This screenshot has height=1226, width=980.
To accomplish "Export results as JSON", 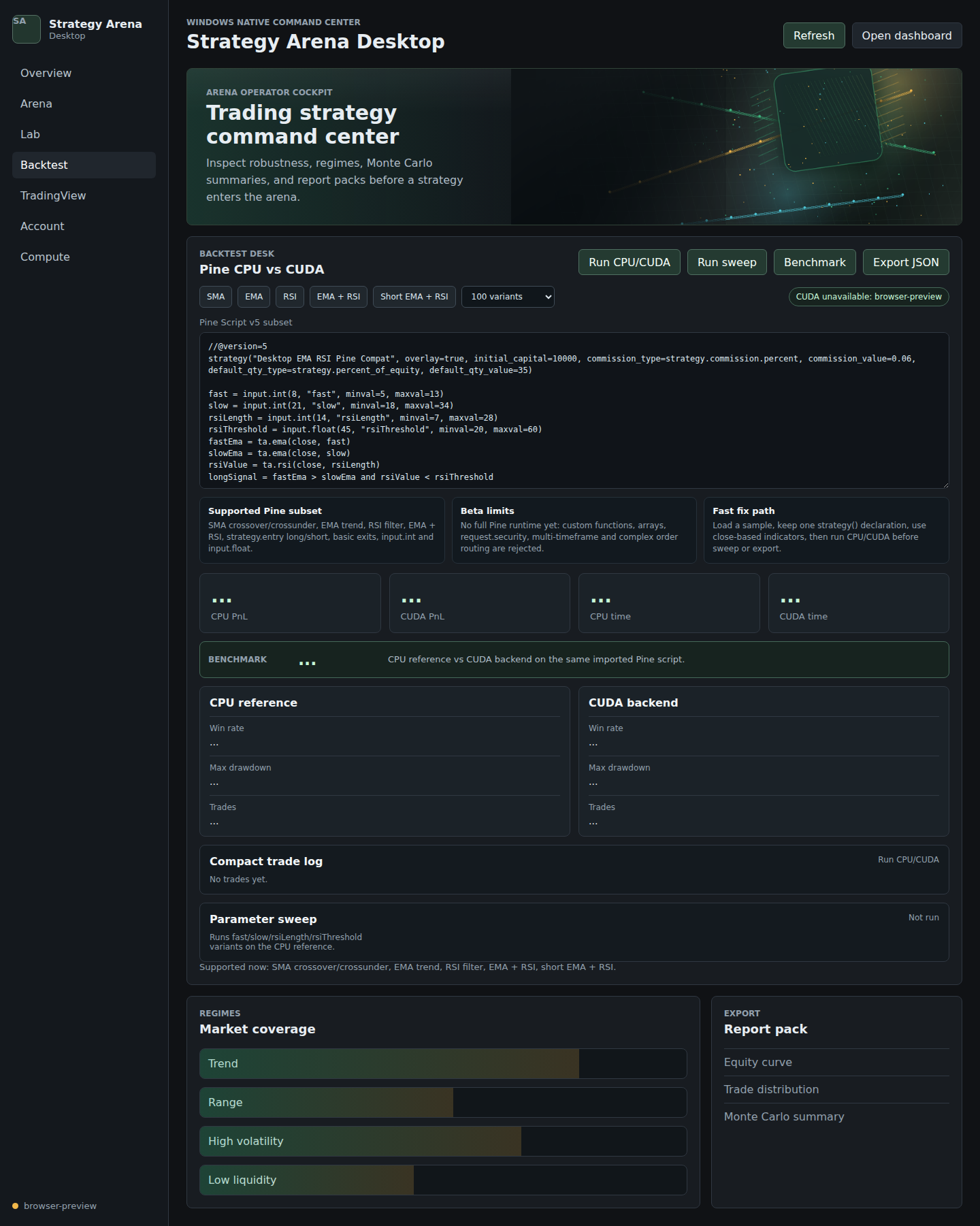I will point(906,262).
